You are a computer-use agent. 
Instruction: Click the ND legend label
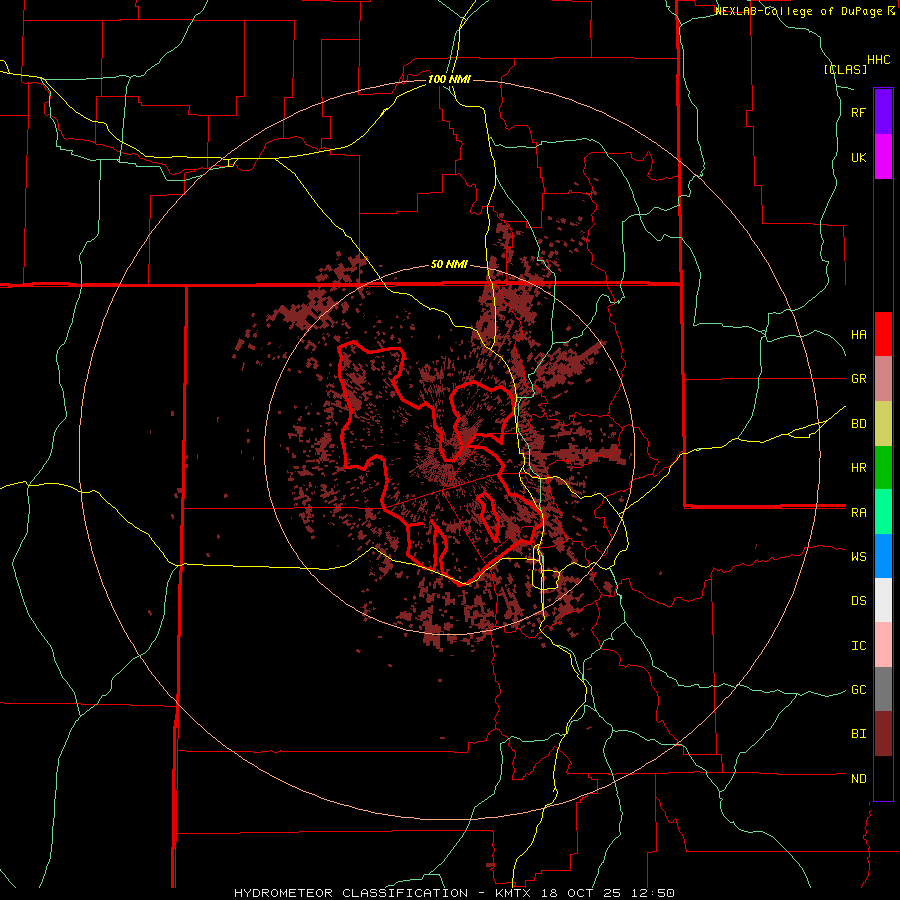coord(858,779)
